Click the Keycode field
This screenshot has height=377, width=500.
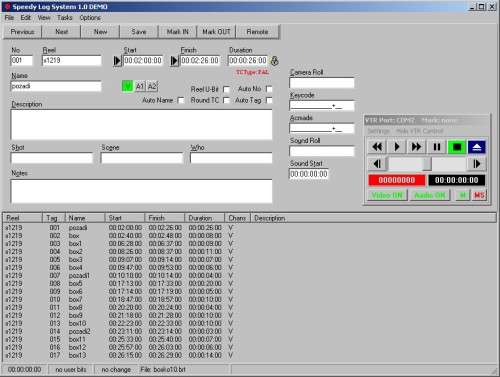point(322,105)
